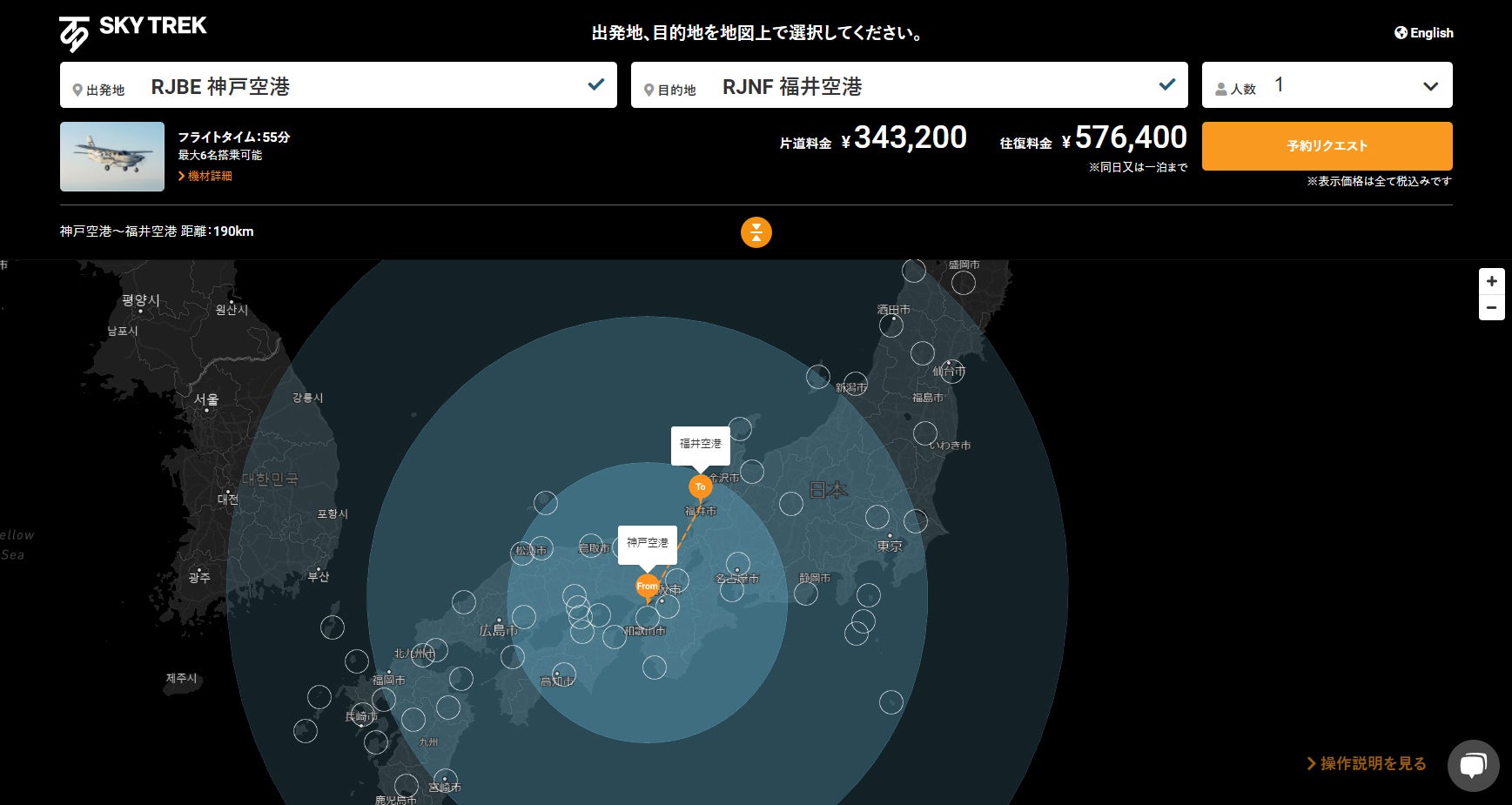Open the destination airport dropdown (RJNF 福井空港)
1512x805 pixels.
click(909, 85)
